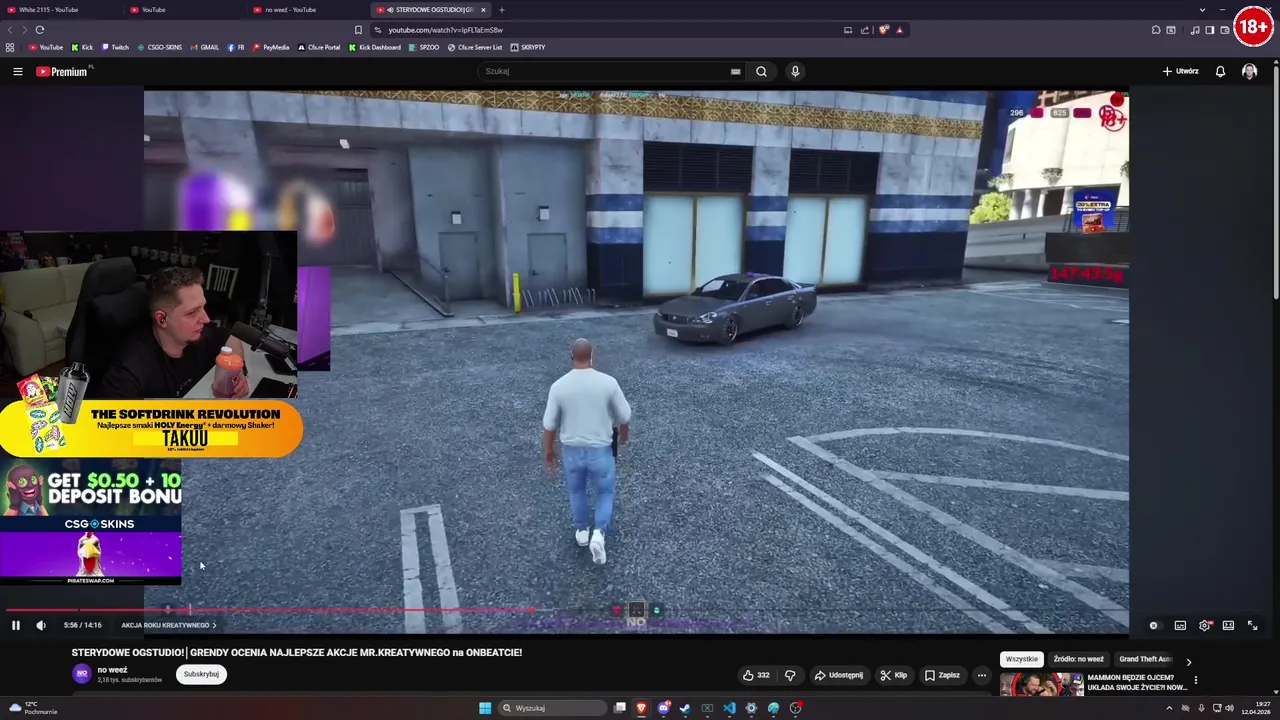Open the Kick bookmark
Viewport: 1280px width, 720px height.
82,47
